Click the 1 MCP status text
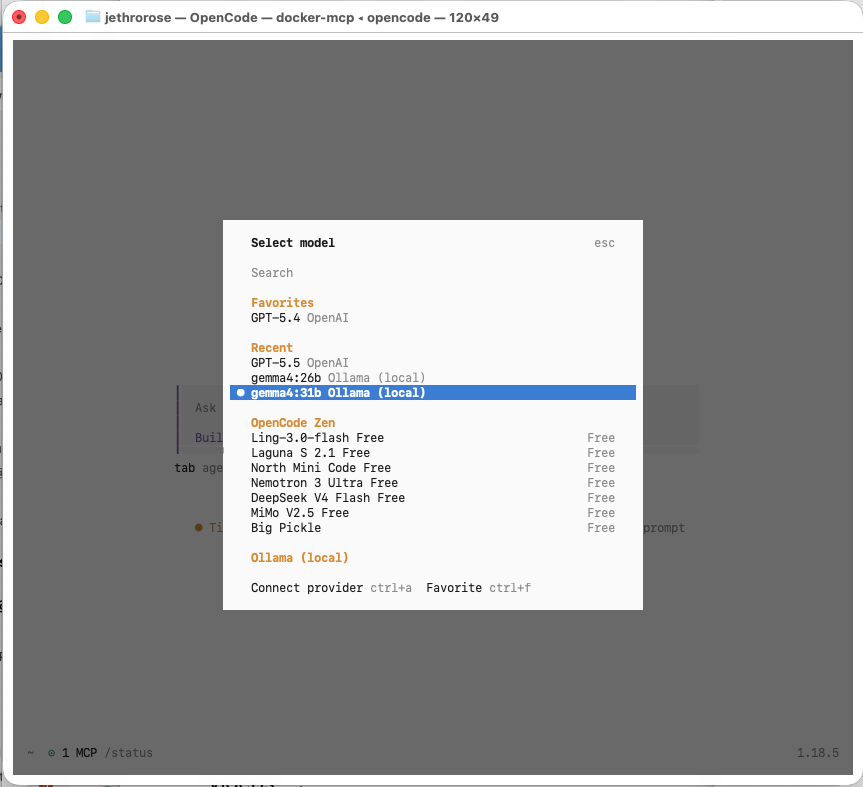This screenshot has width=863, height=787. click(79, 753)
